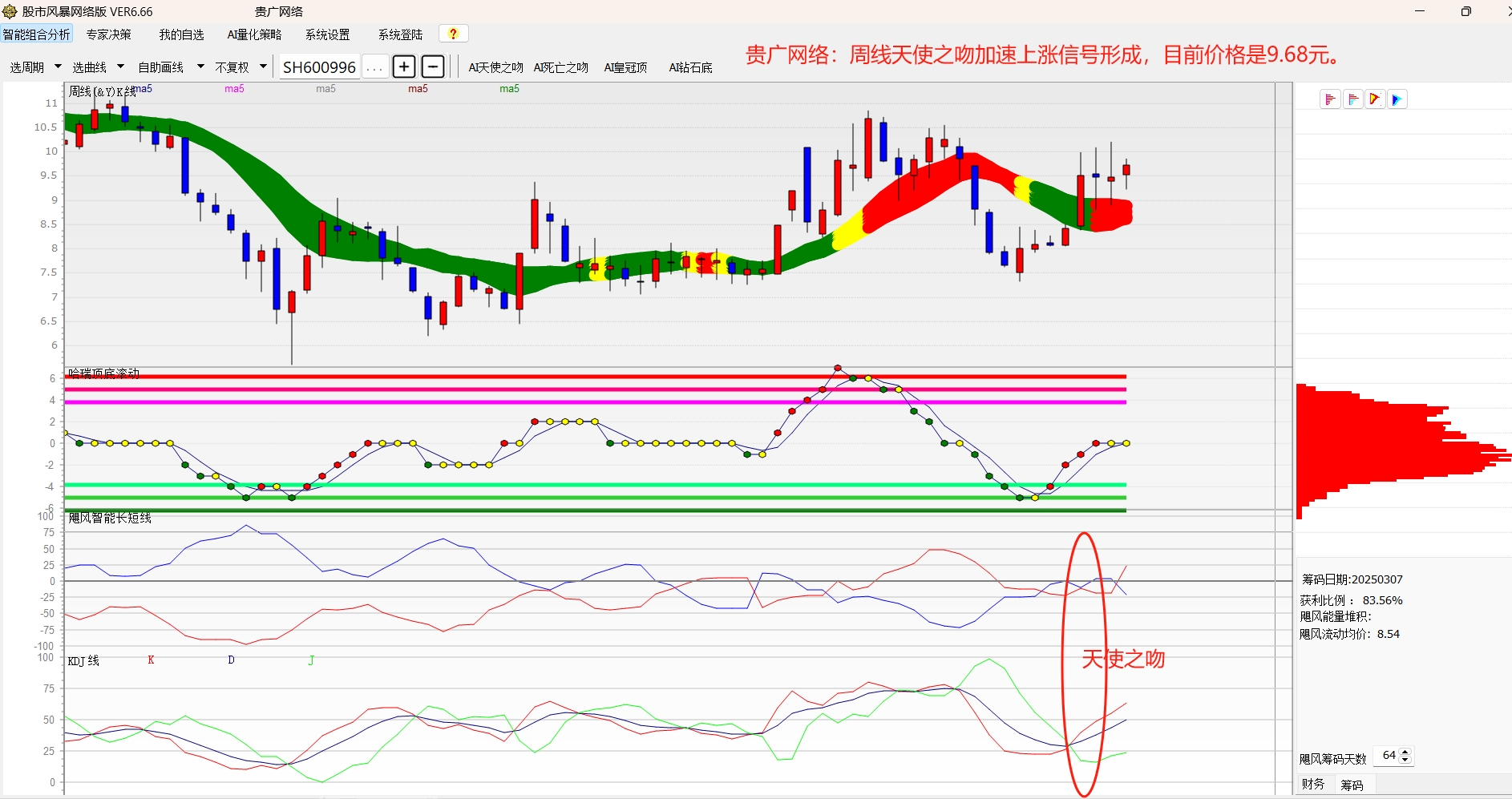Screen dimensions: 1512x799
Task: Click the 自助画线 label
Action: [x=160, y=67]
